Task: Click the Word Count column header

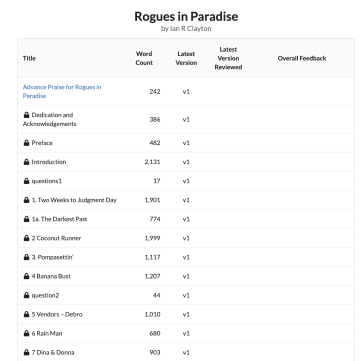Action: 144,58
